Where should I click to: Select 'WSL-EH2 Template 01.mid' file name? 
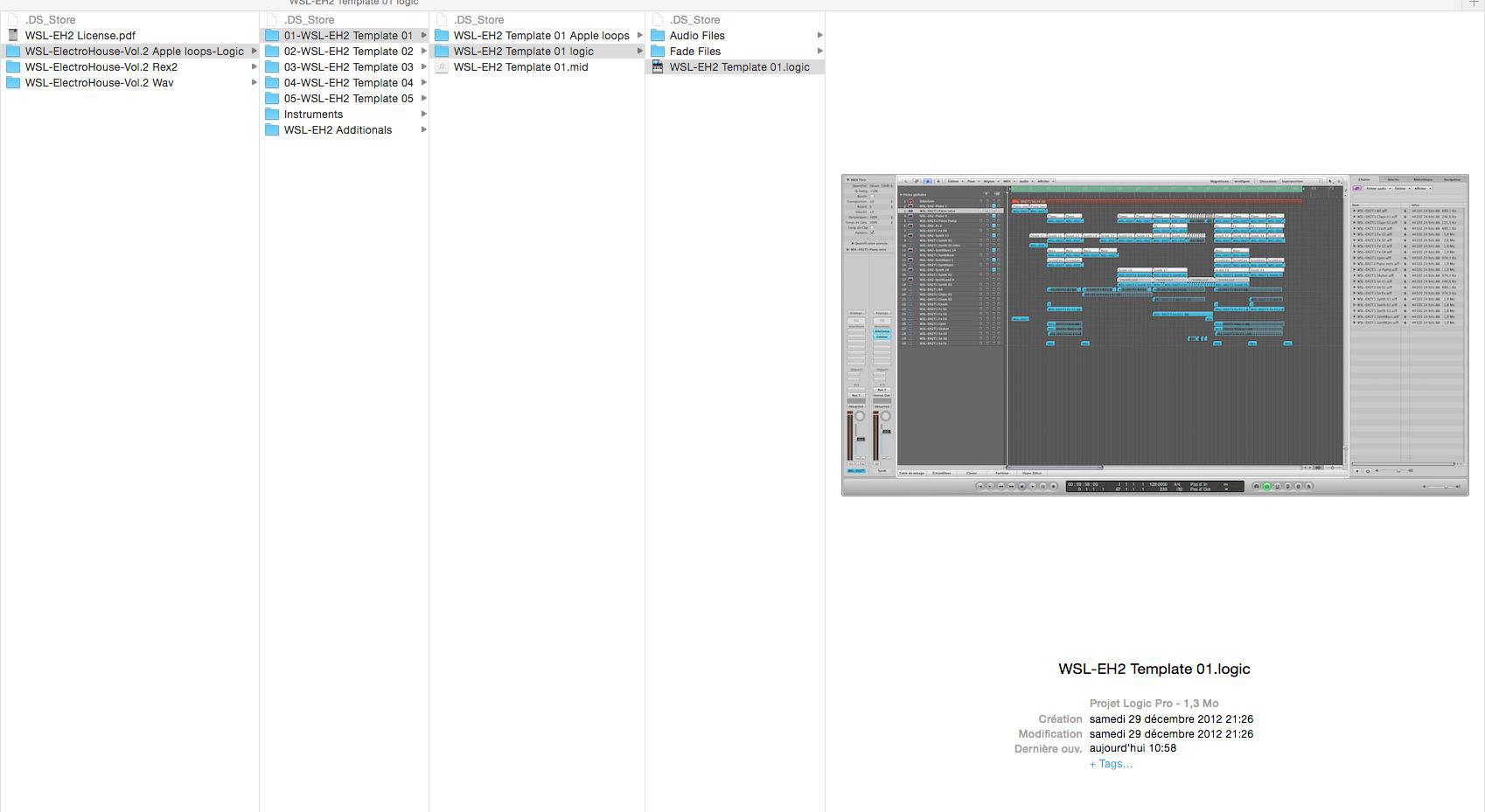coord(520,67)
